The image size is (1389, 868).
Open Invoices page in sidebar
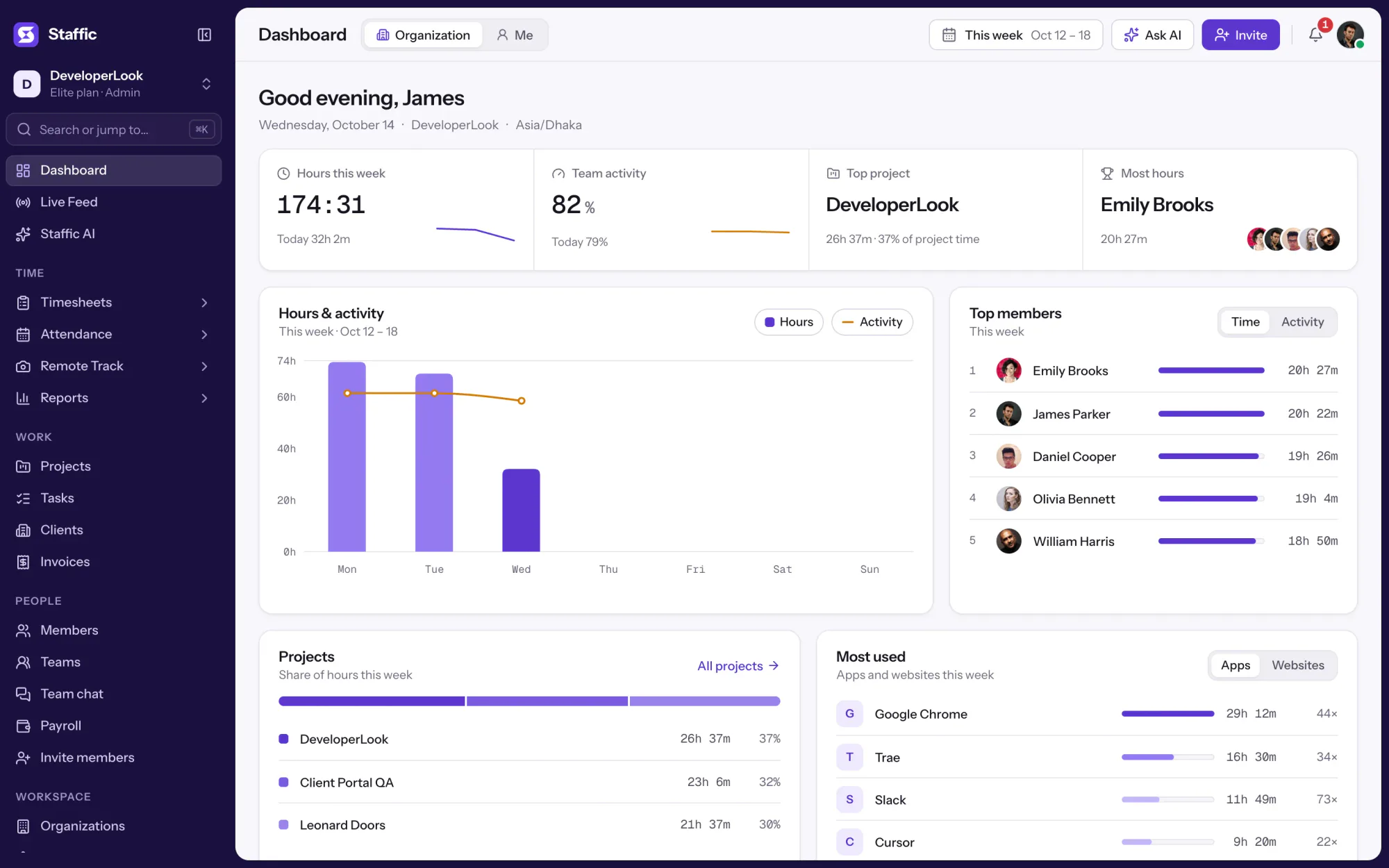pos(113,562)
